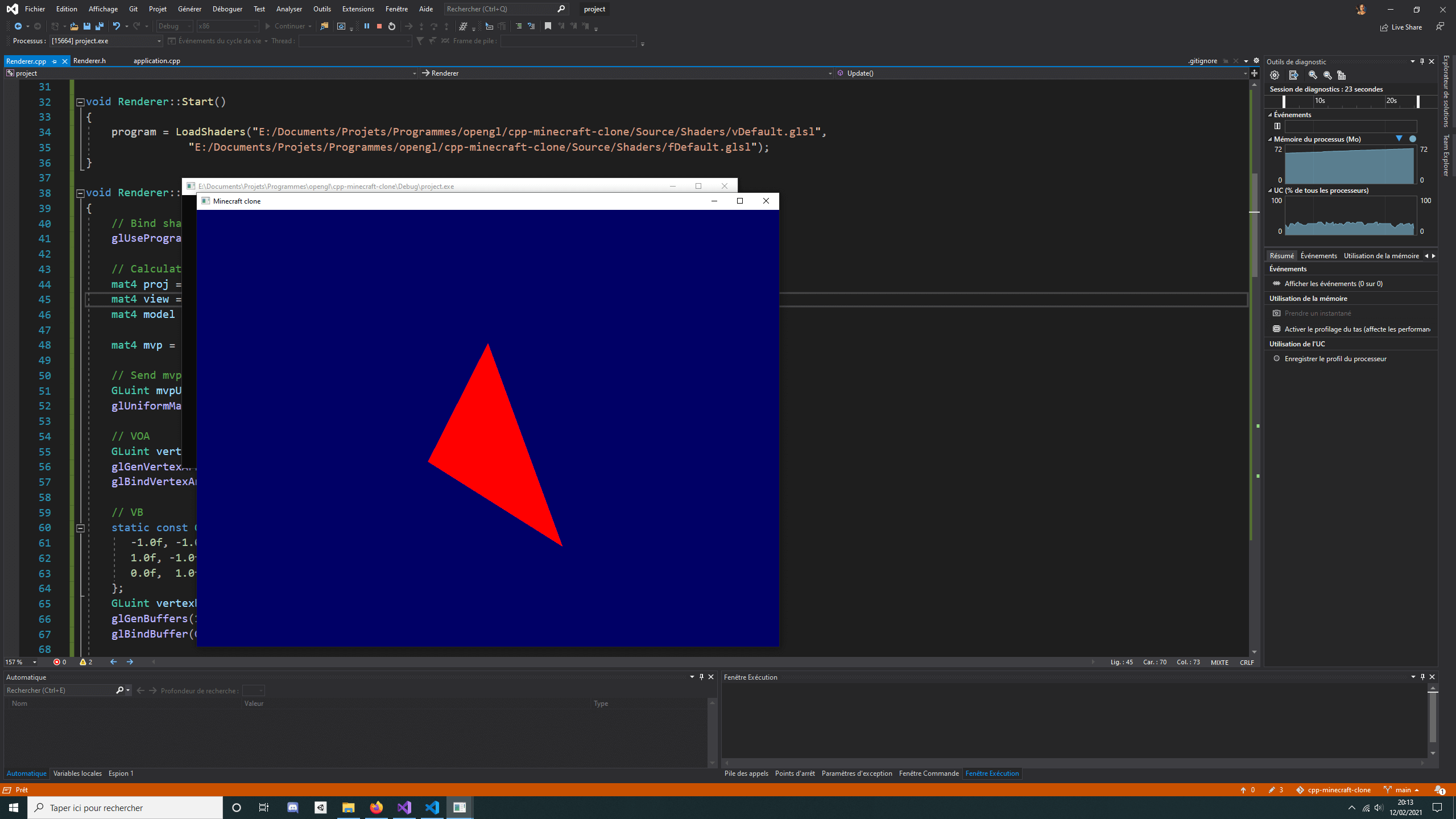Open the Processus project.exe dropdown
1456x819 pixels.
click(159, 41)
